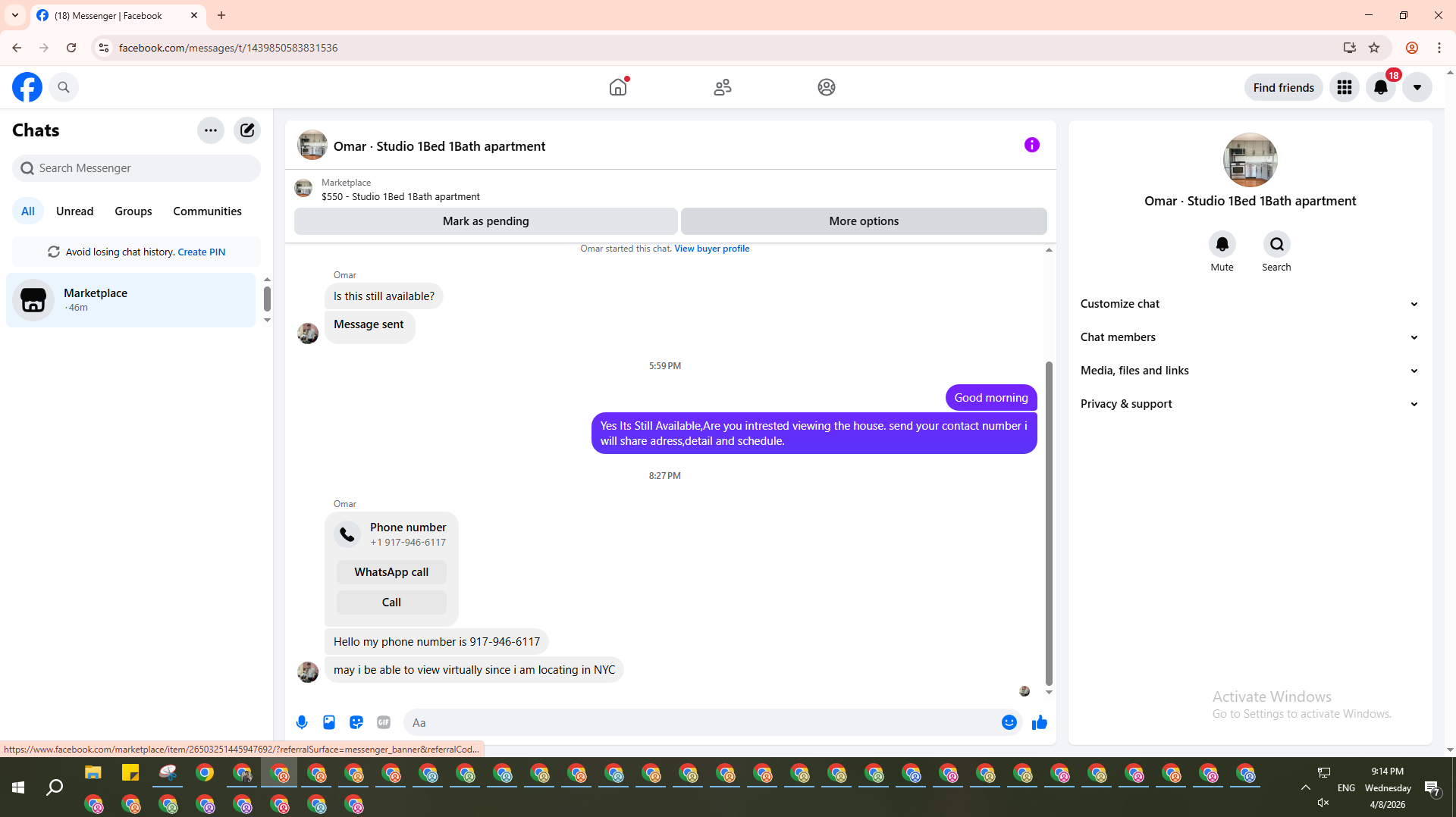Image resolution: width=1456 pixels, height=817 pixels.
Task: Open Windows taskbar search
Action: tap(55, 787)
